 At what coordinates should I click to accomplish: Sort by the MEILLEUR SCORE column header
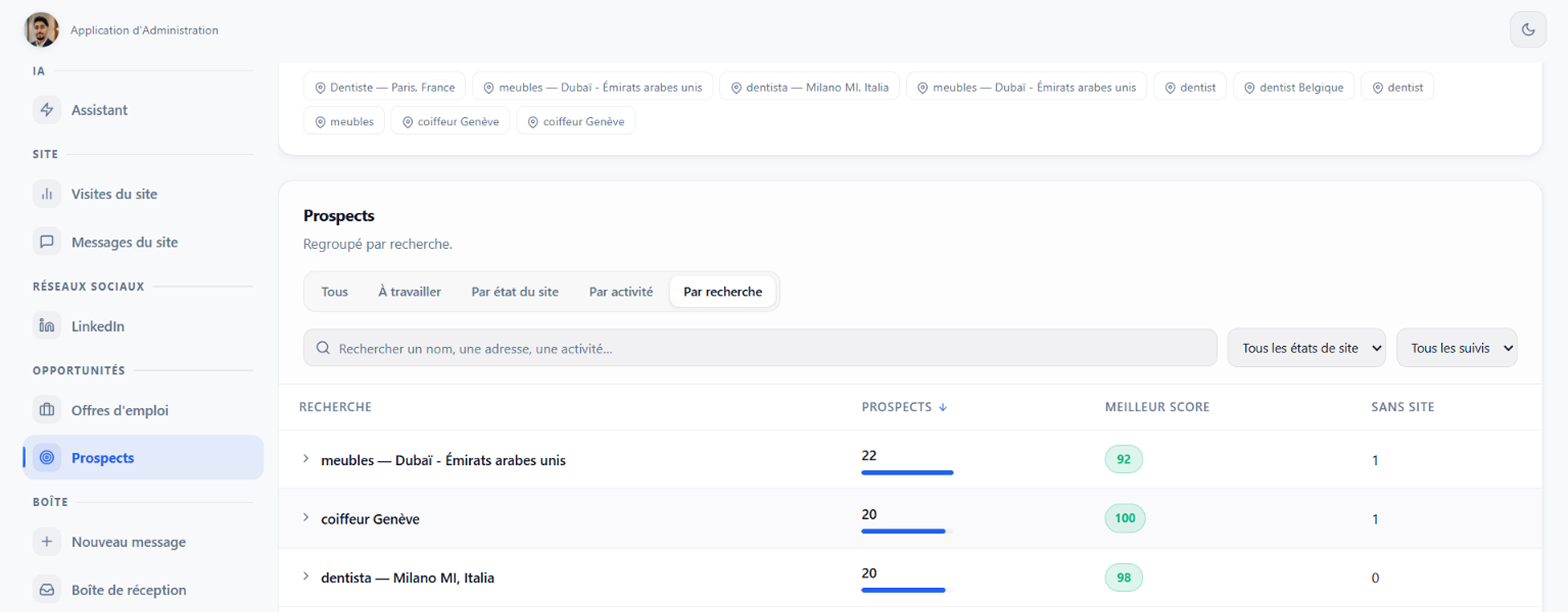[1157, 407]
